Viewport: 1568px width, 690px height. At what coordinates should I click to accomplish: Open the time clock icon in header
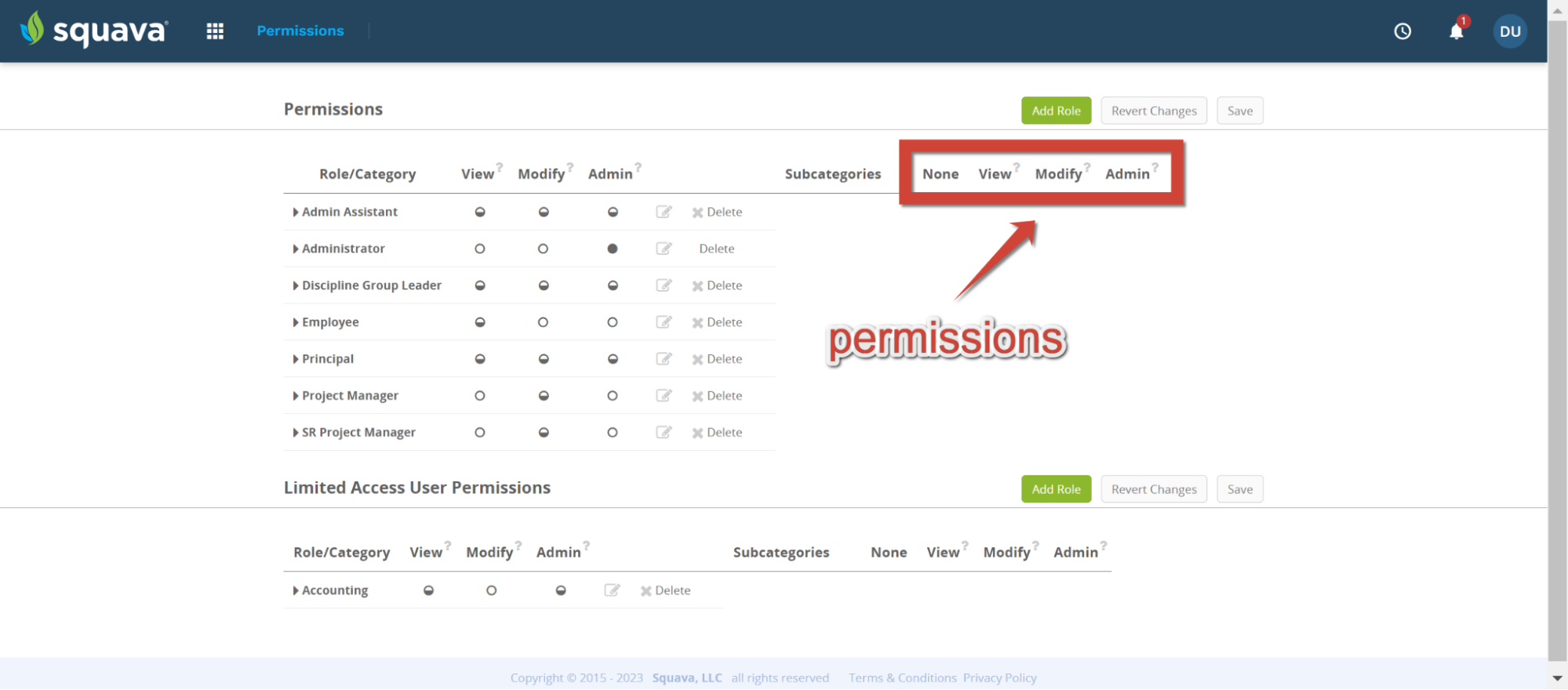[1402, 31]
